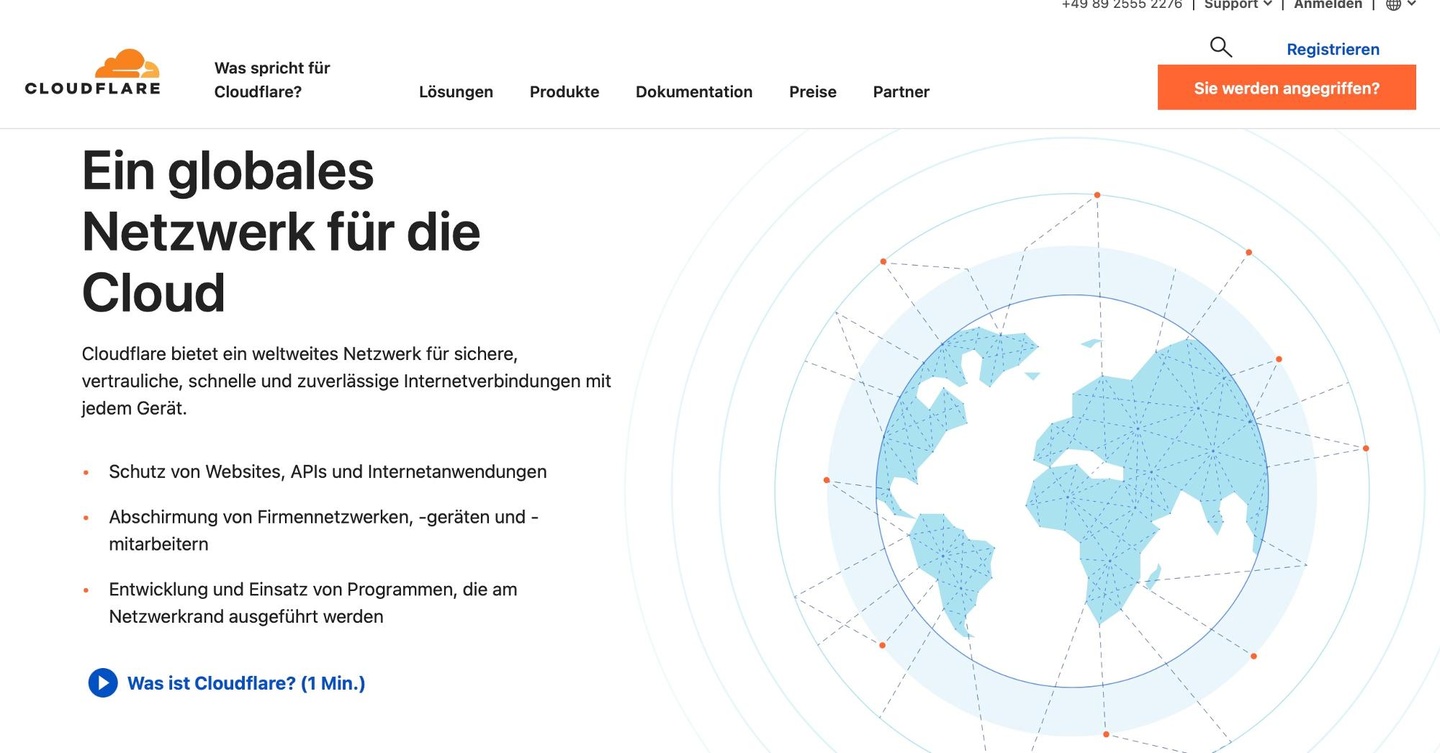Screen dimensions: 1440x753
Task: Click Sie werden angegriffen? button
Action: (x=1287, y=88)
